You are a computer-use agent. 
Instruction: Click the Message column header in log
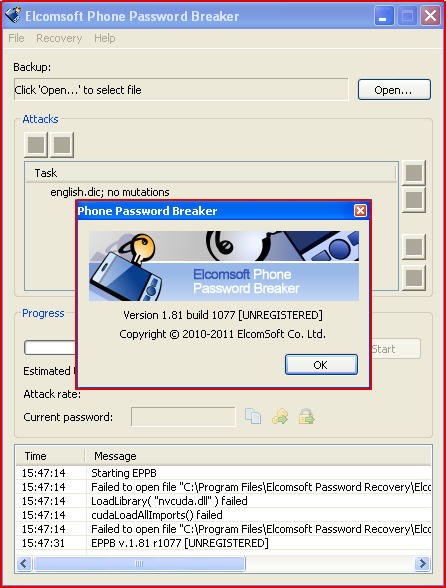(258, 456)
